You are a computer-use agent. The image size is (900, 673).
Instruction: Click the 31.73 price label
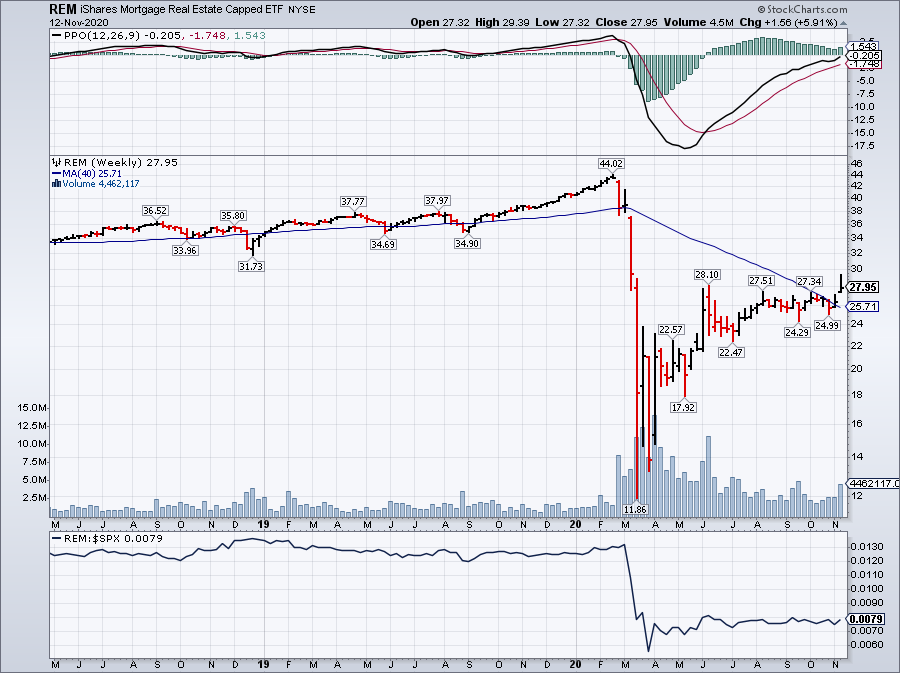pyautogui.click(x=251, y=266)
